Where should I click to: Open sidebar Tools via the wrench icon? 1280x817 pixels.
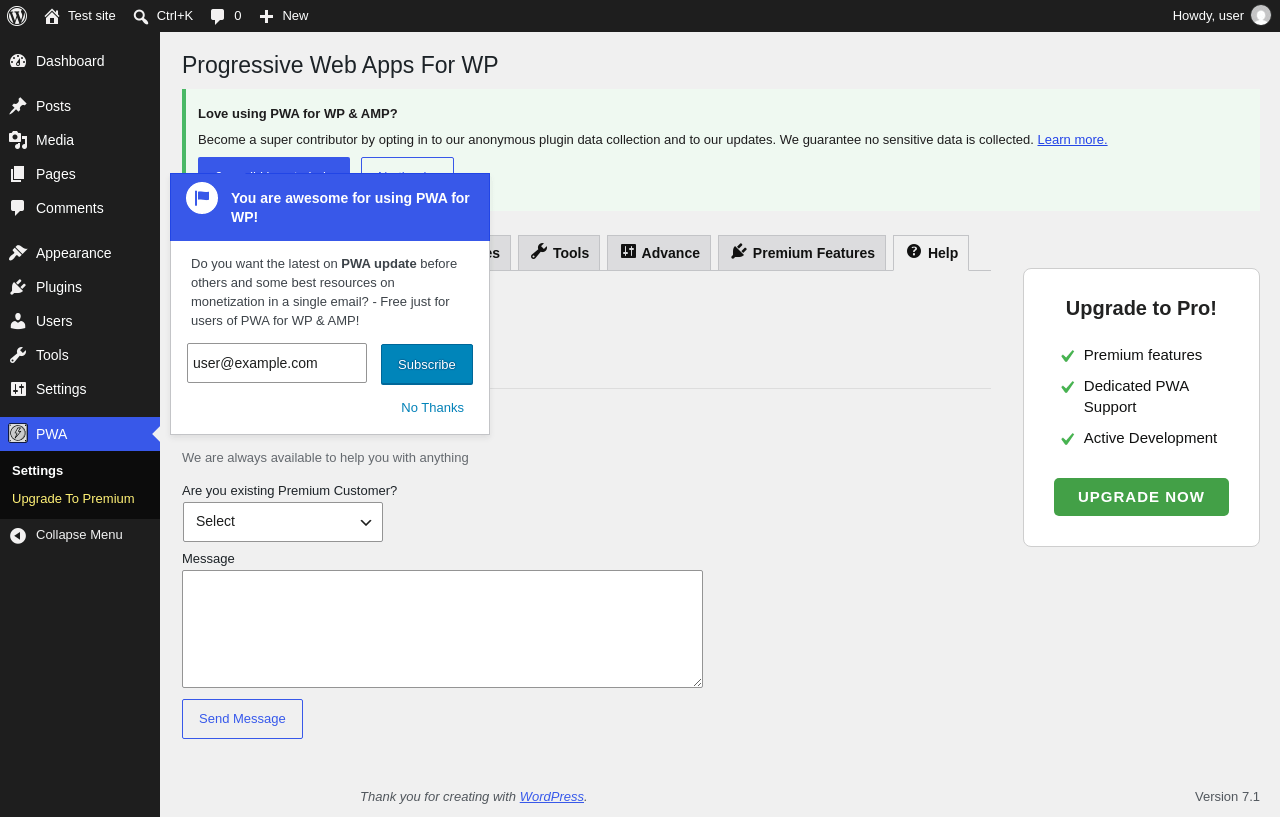coord(18,355)
